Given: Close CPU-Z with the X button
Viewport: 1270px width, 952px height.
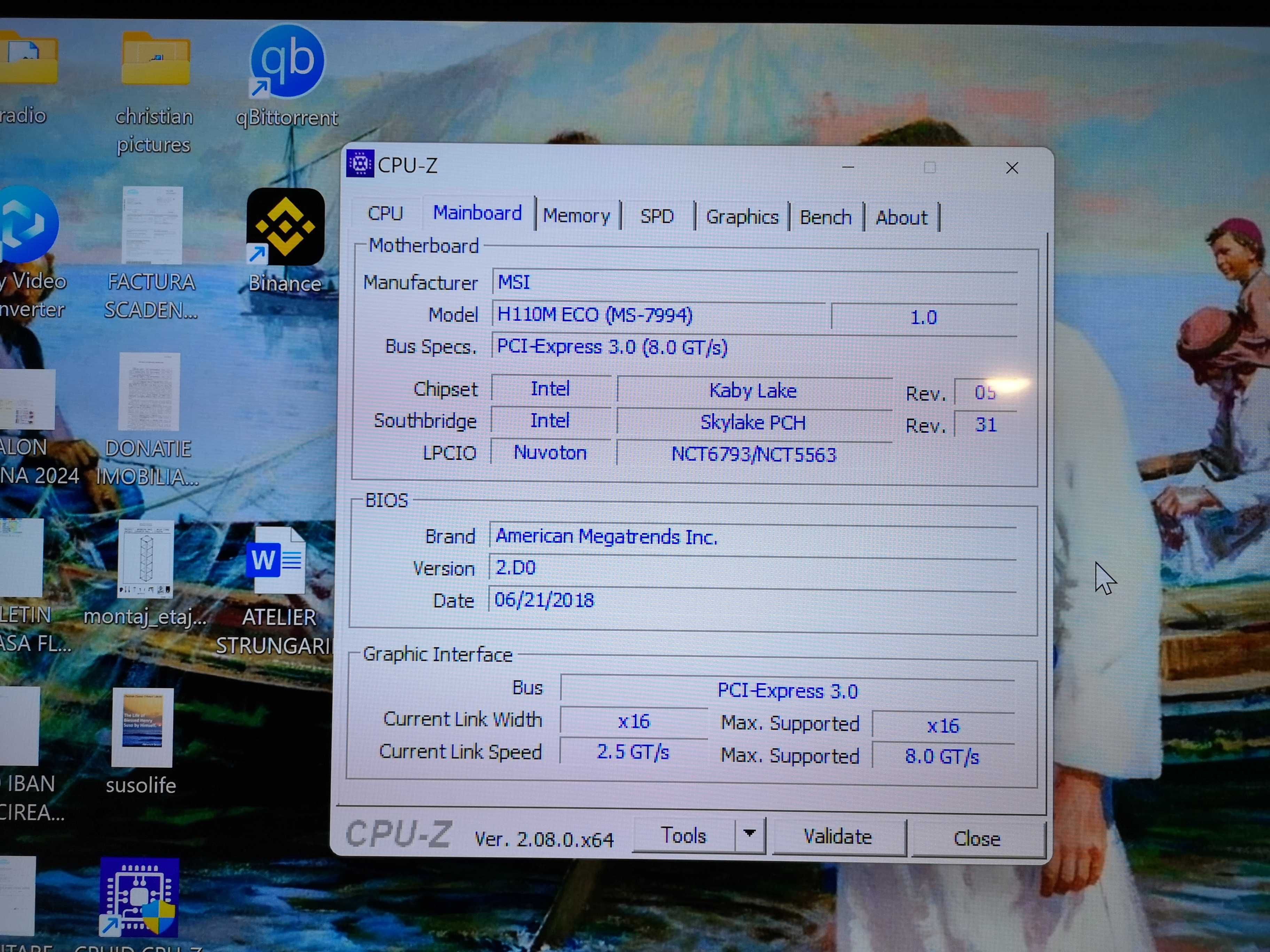Looking at the screenshot, I should click(x=1012, y=168).
